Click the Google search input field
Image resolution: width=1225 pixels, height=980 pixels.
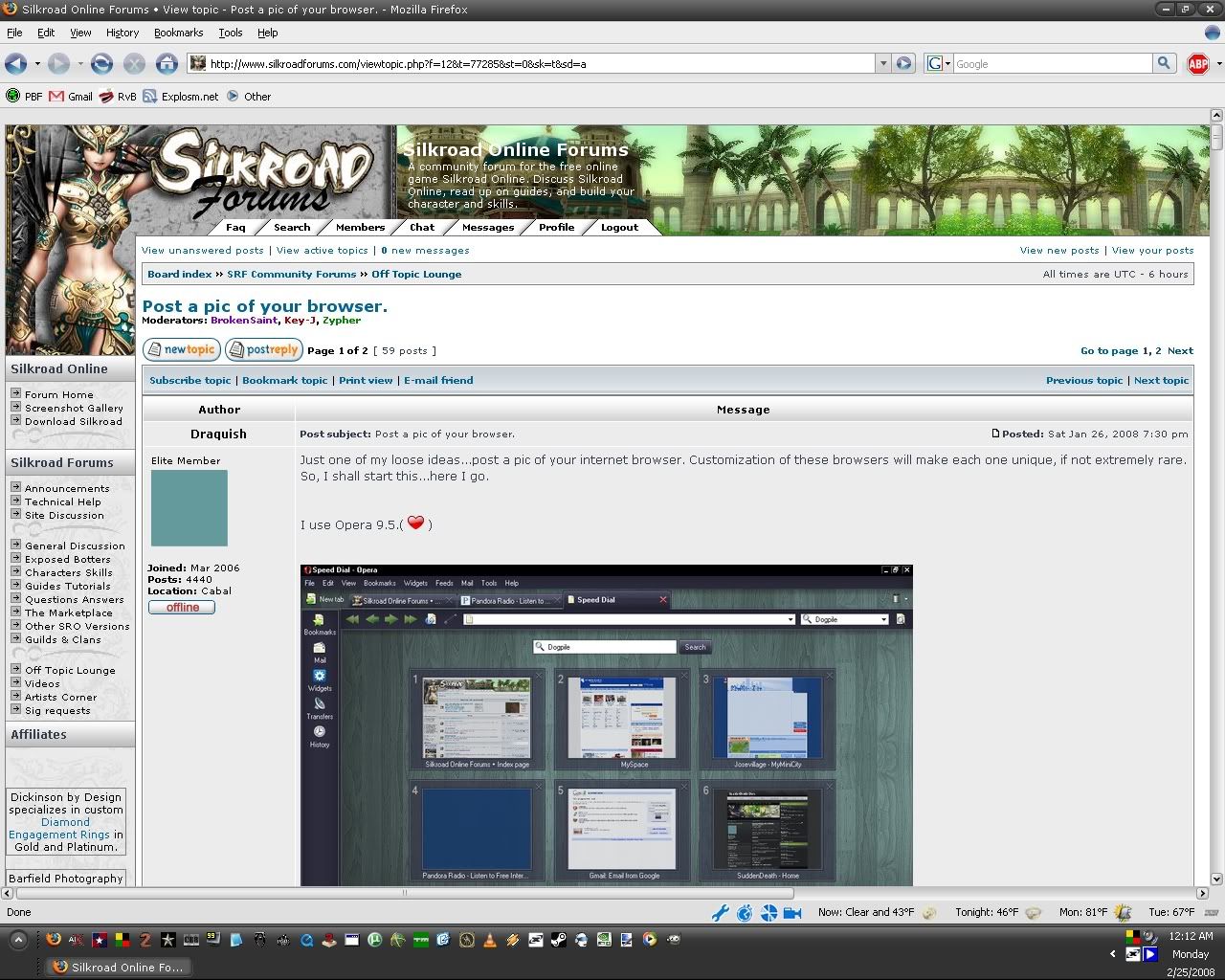pos(1053,64)
